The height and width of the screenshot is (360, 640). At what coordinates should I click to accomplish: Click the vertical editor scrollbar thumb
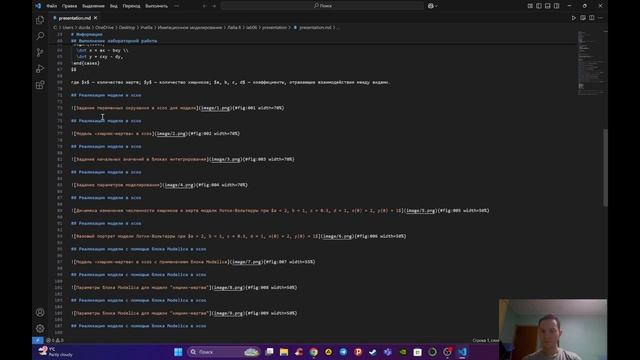(605, 167)
